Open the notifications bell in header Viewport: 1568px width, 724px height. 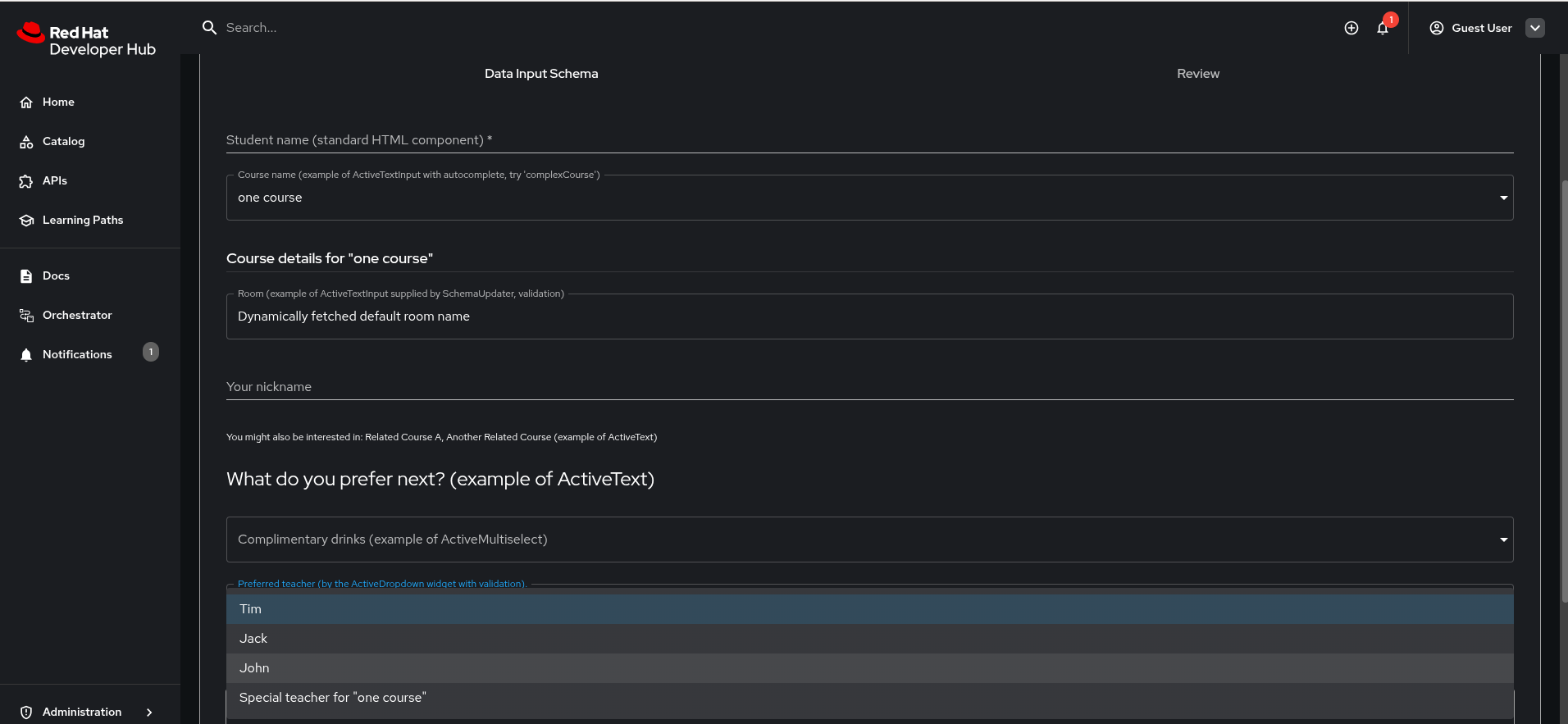pyautogui.click(x=1383, y=28)
